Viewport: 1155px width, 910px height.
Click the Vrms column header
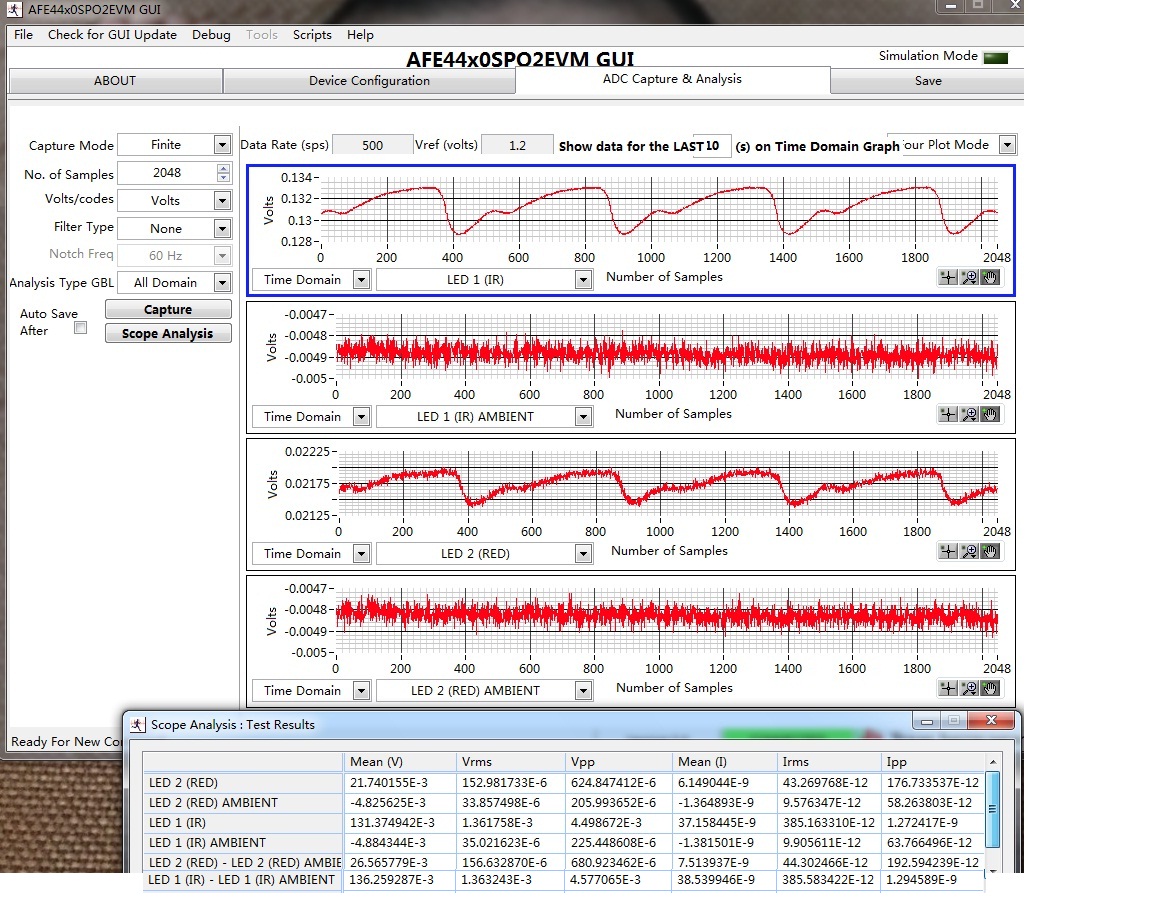(x=511, y=762)
